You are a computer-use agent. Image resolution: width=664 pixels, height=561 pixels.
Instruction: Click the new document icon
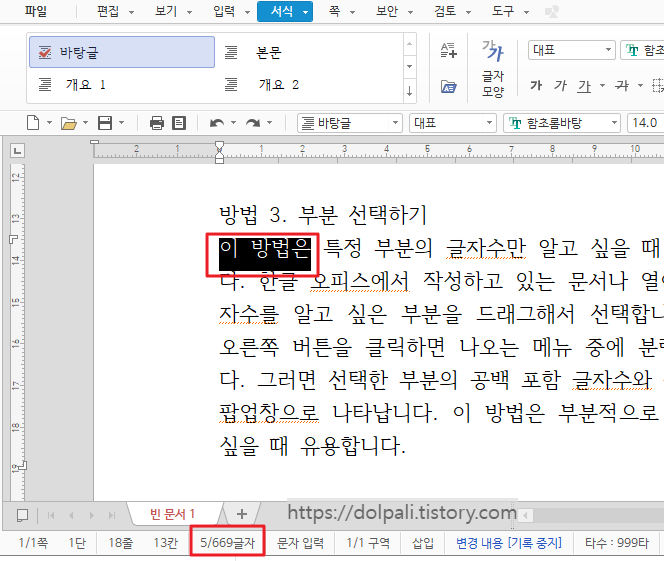click(x=33, y=123)
